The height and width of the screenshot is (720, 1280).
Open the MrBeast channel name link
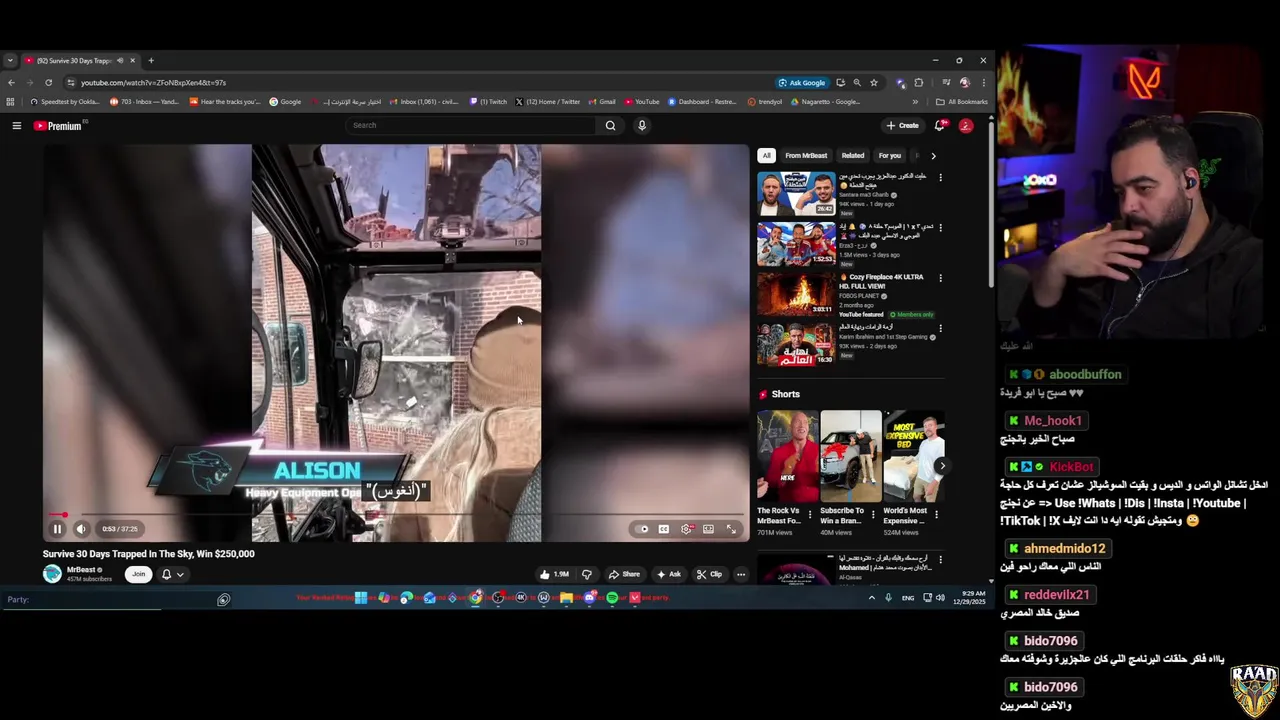click(81, 570)
